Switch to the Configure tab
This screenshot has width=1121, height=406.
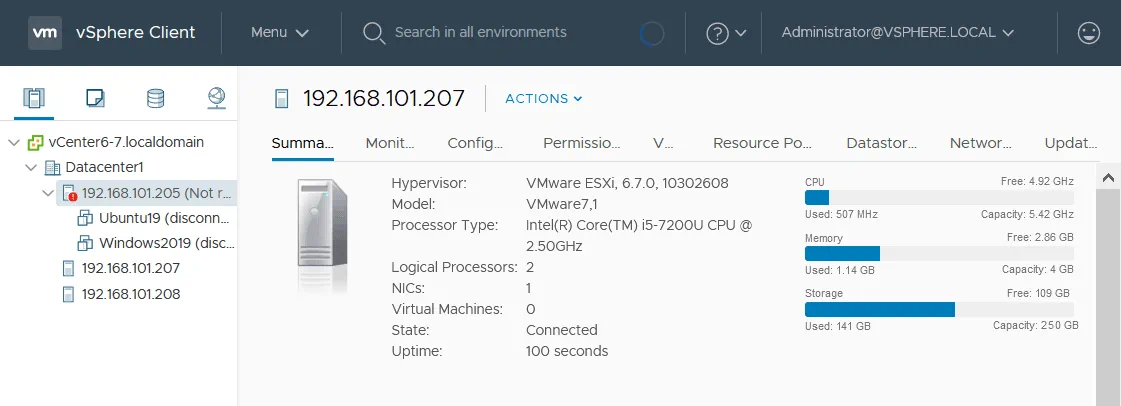coord(476,143)
